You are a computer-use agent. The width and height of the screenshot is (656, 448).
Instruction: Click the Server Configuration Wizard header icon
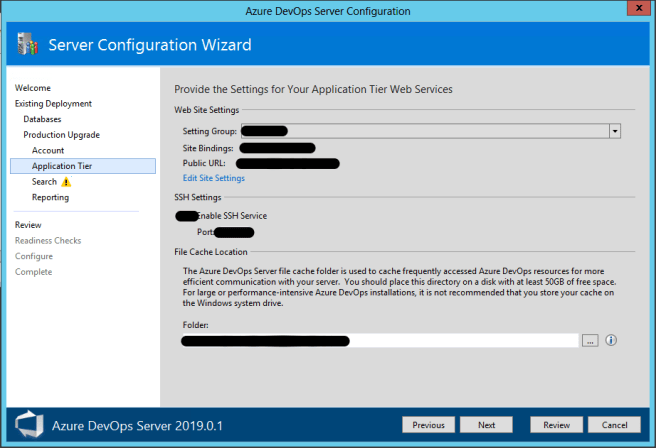click(26, 45)
